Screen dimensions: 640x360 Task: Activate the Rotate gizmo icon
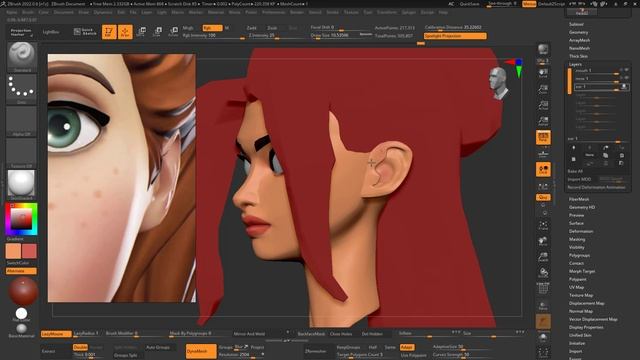173,32
